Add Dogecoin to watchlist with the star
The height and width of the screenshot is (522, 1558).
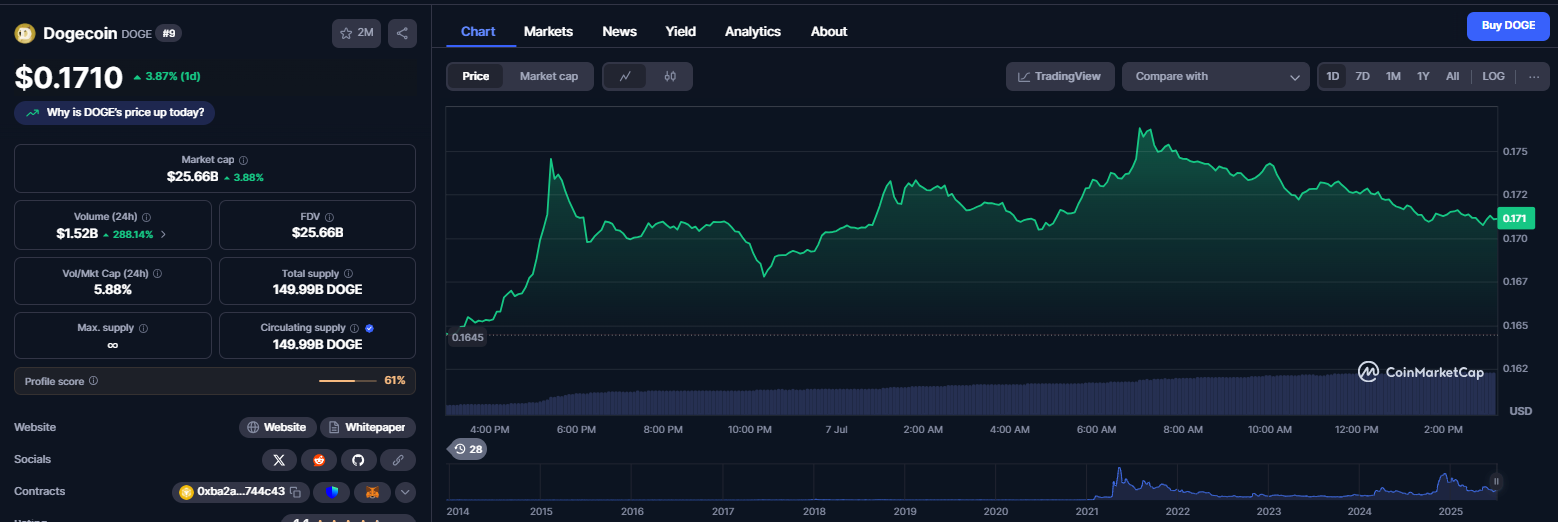coord(356,33)
